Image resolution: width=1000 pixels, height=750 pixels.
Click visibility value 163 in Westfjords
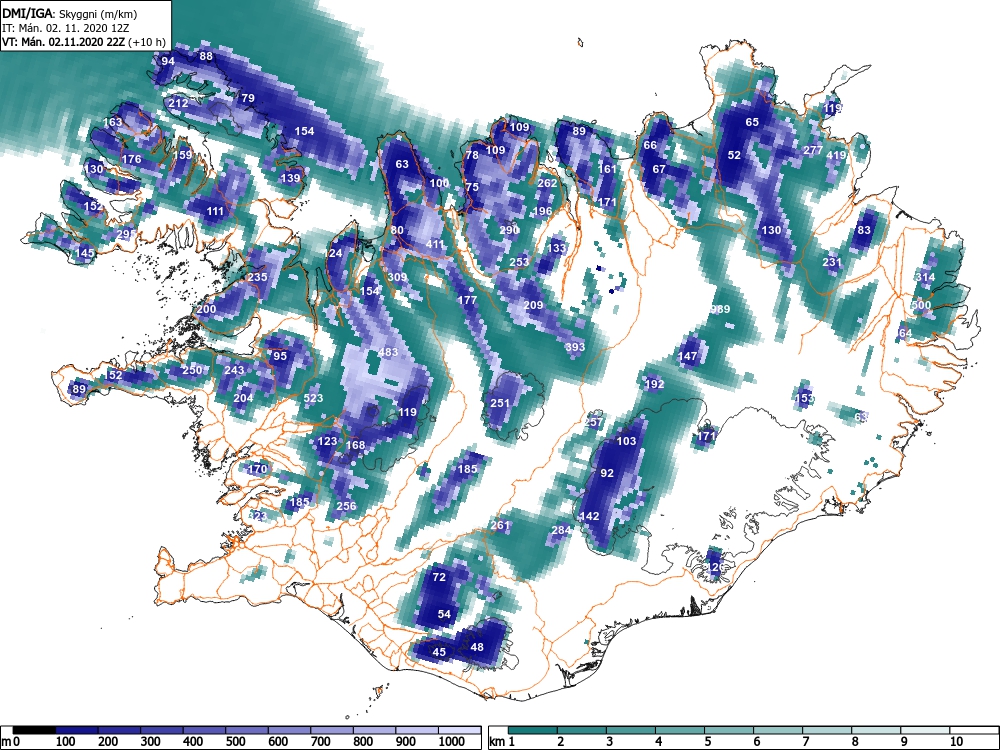(x=112, y=122)
